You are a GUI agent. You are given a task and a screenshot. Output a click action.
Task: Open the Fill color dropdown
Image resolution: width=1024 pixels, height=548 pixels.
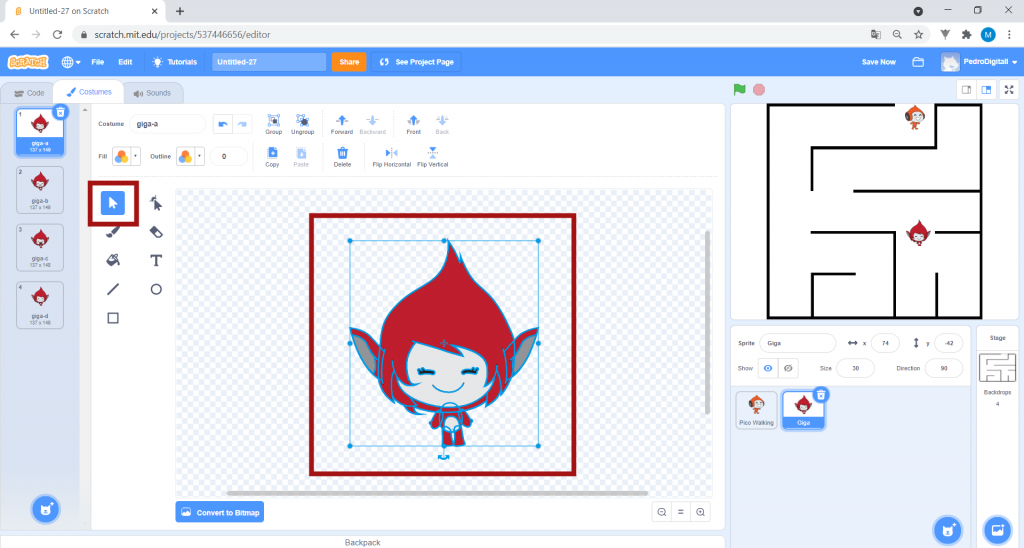tap(126, 156)
